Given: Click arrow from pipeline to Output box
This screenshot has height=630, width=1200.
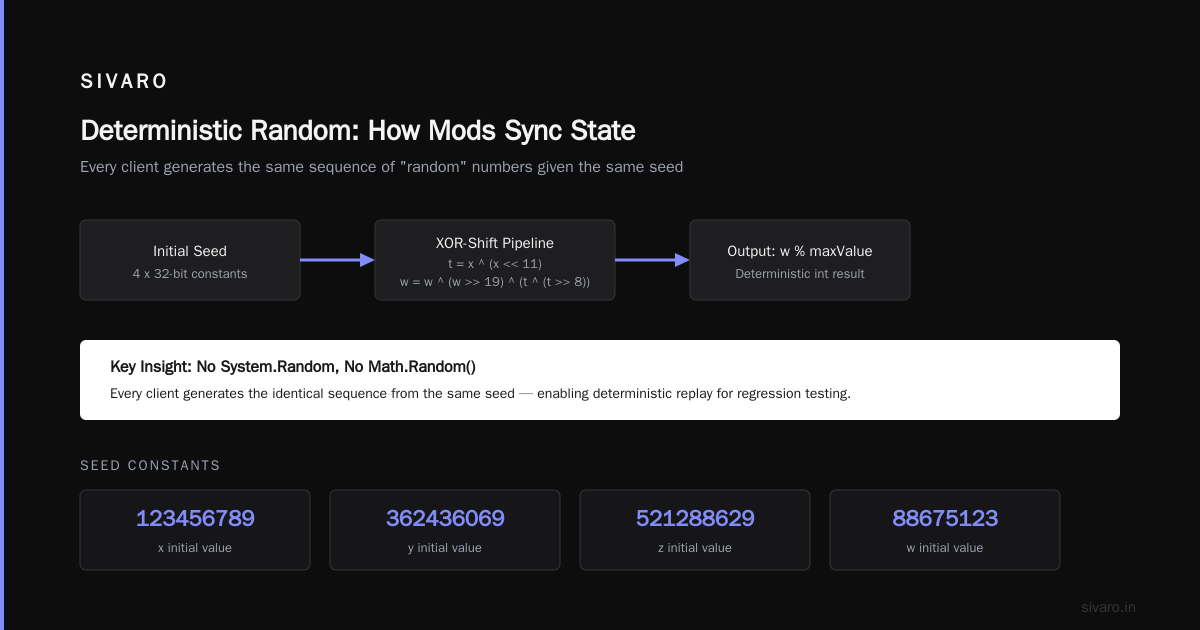Looking at the screenshot, I should (x=652, y=260).
